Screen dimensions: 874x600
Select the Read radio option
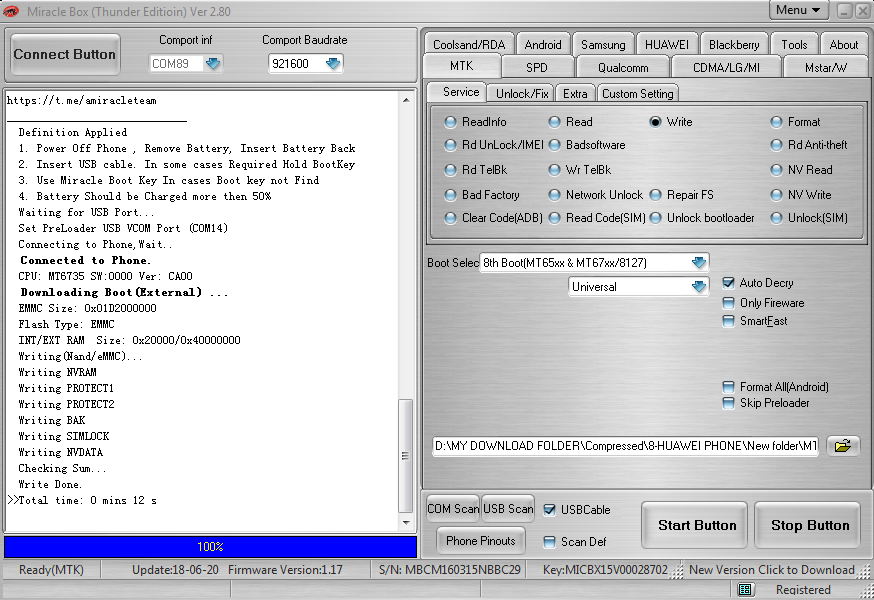554,122
